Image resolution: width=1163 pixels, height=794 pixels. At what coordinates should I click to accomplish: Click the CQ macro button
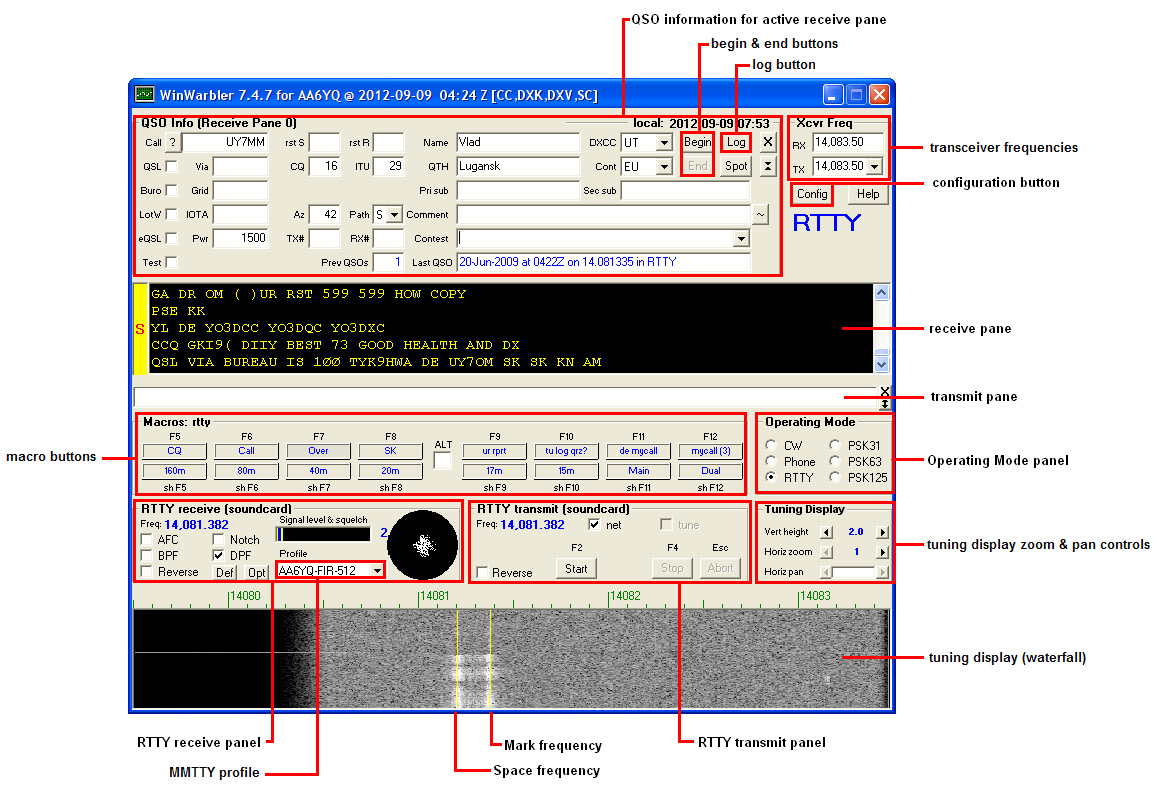tap(174, 451)
